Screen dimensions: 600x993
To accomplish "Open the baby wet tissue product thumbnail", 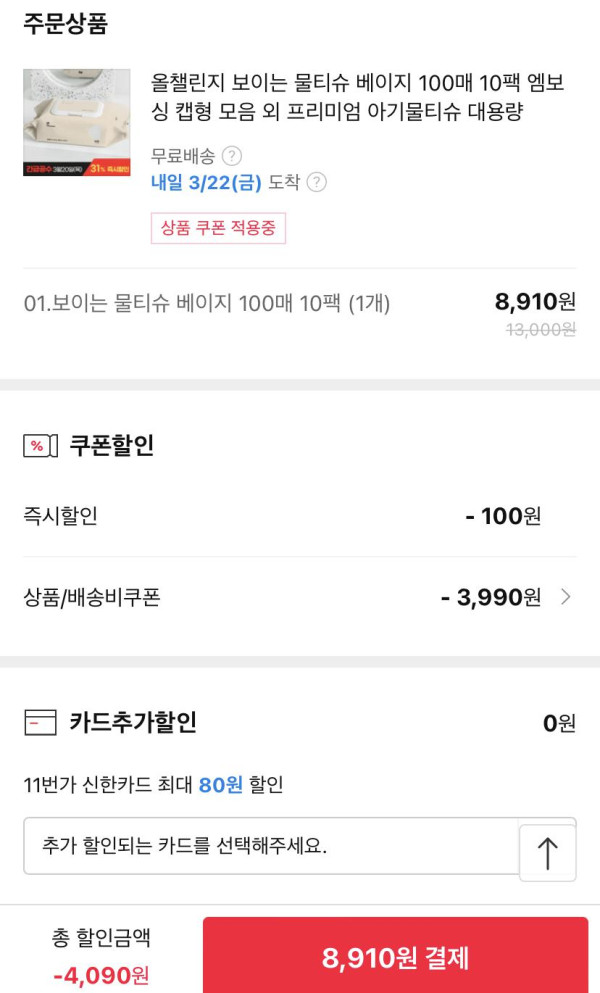I will pyautogui.click(x=77, y=123).
